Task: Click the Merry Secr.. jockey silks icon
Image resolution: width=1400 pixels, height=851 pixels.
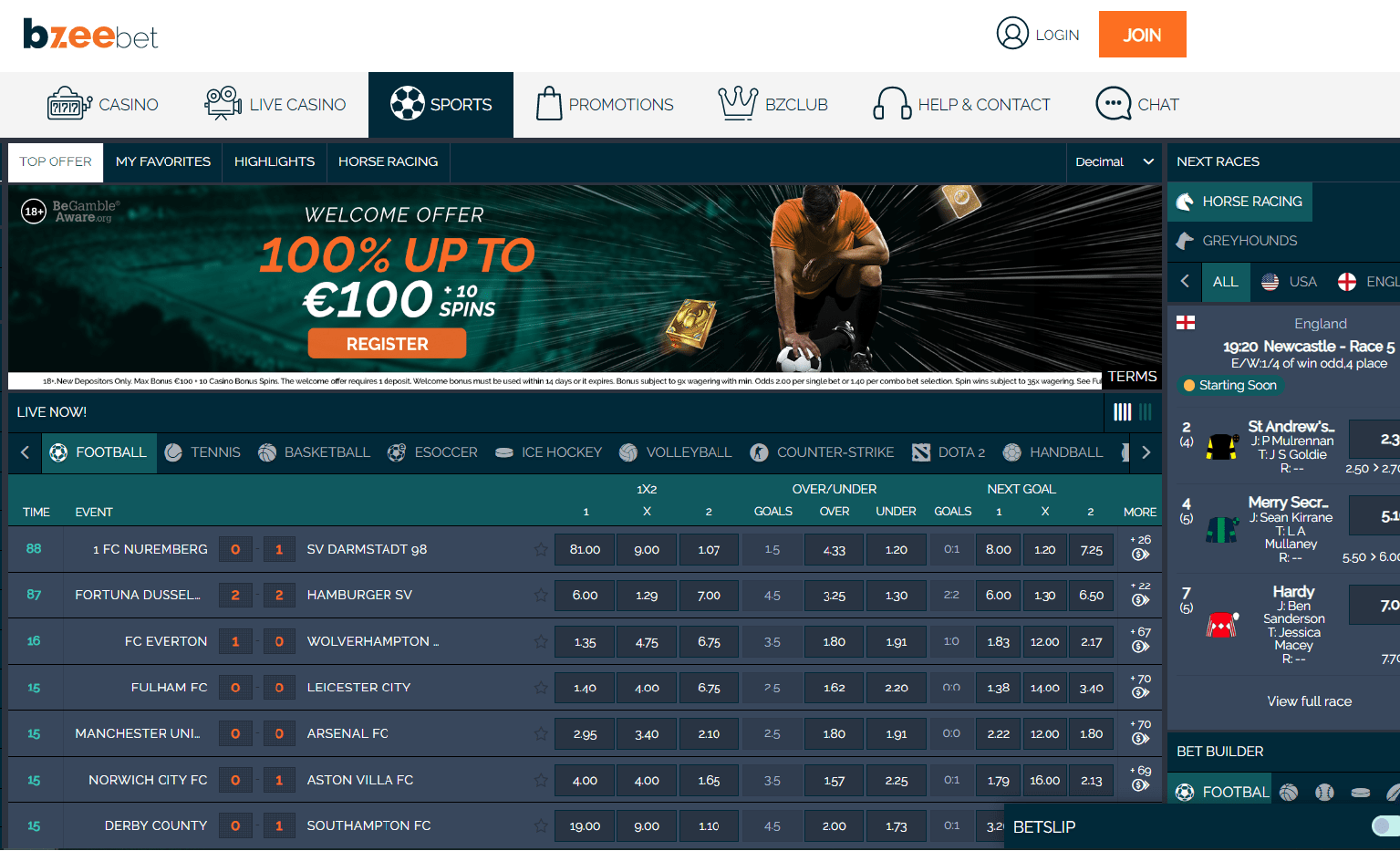Action: [x=1222, y=530]
